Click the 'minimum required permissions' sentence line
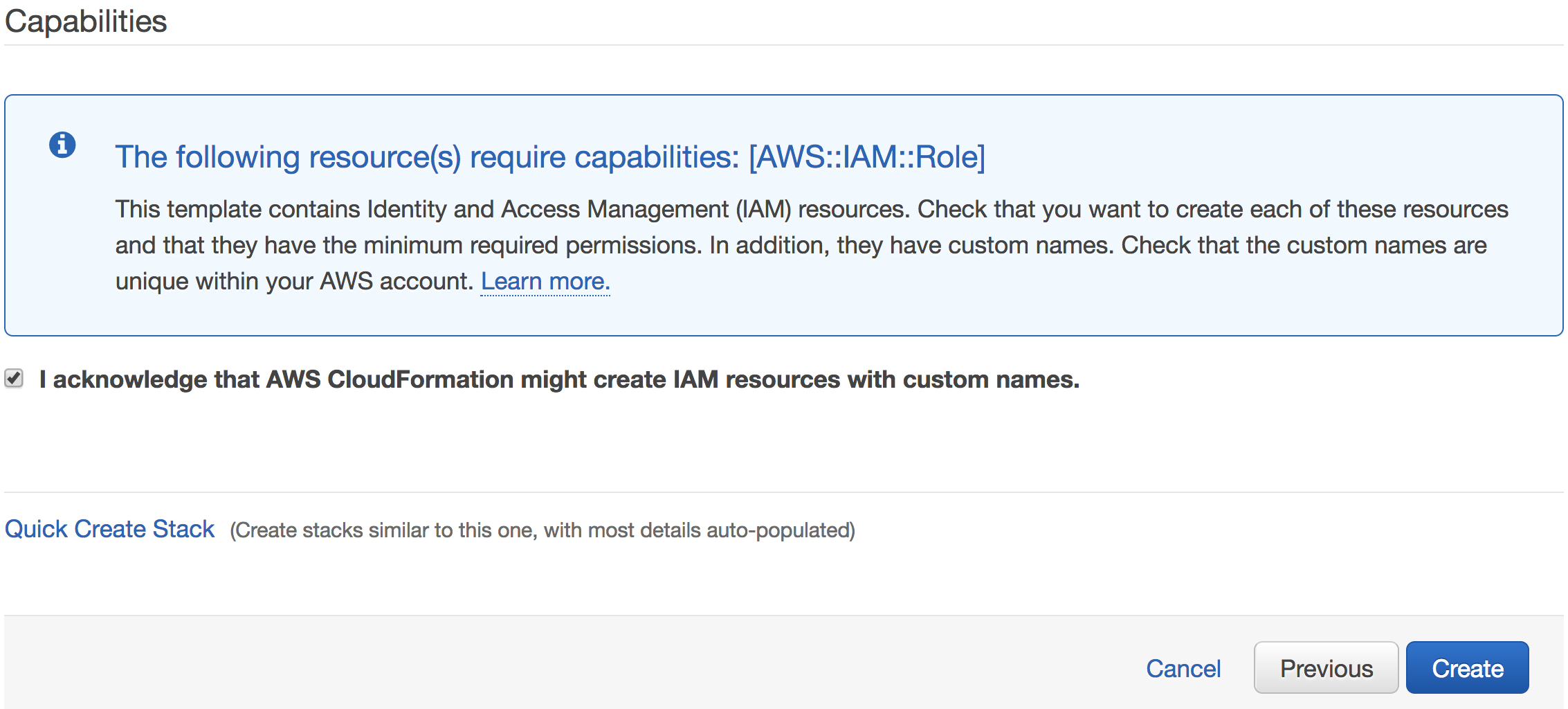Image resolution: width=1568 pixels, height=709 pixels. pyautogui.click(x=801, y=245)
